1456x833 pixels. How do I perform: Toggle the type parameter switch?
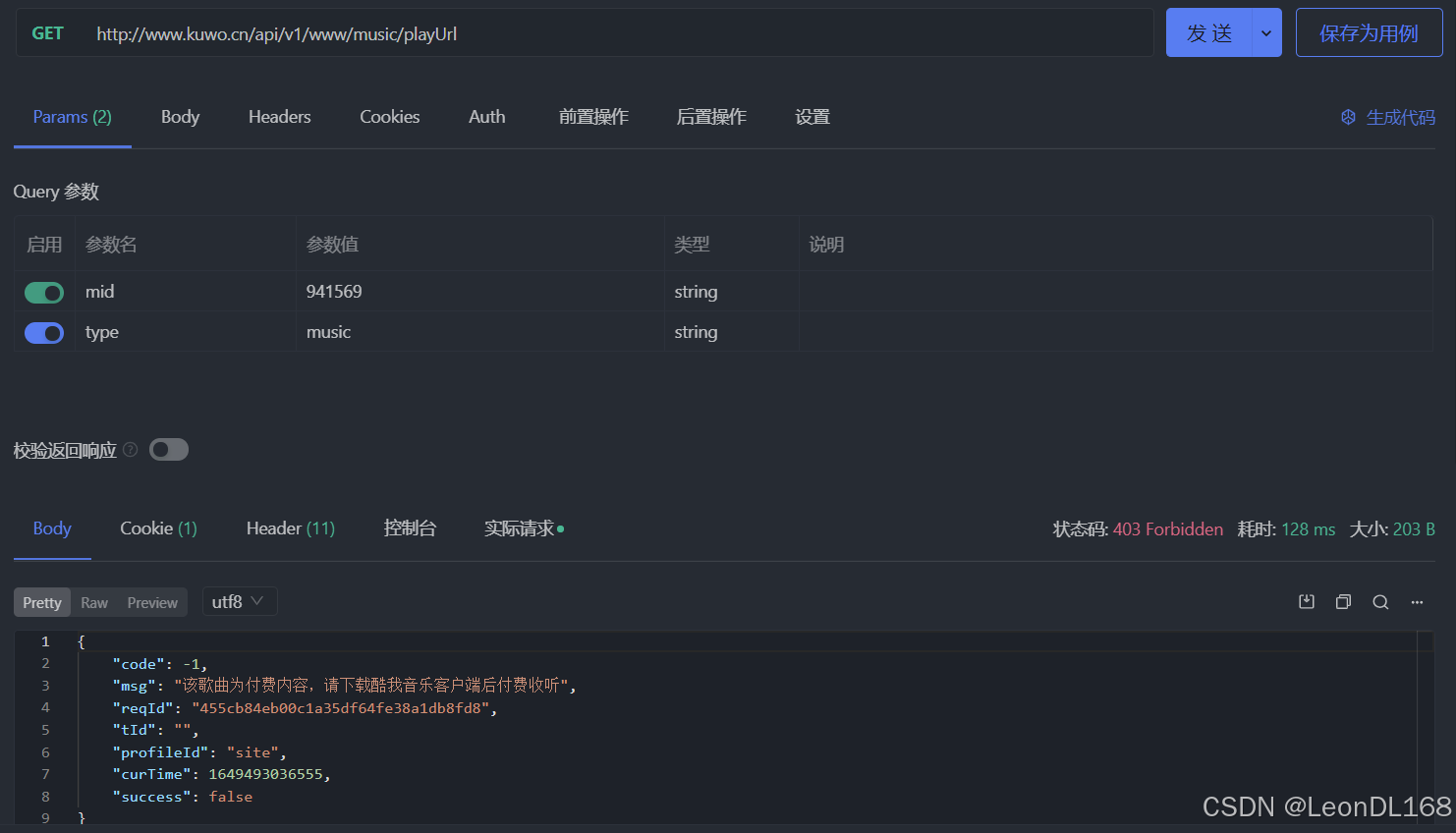click(x=44, y=333)
